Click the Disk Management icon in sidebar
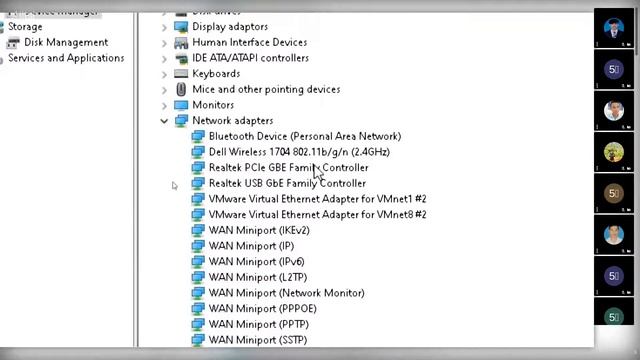 (x=13, y=42)
